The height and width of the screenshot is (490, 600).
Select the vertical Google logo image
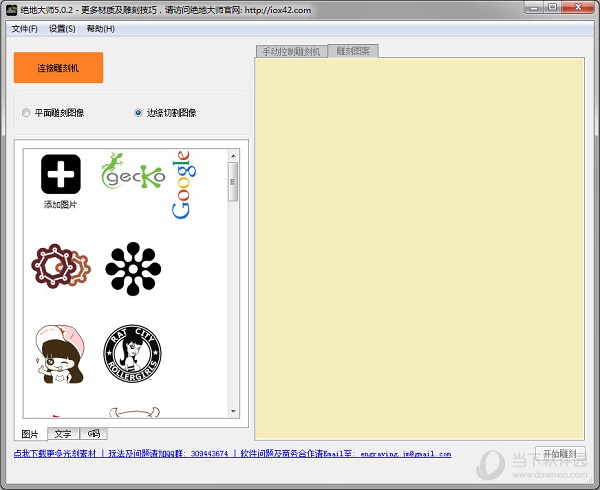point(184,185)
